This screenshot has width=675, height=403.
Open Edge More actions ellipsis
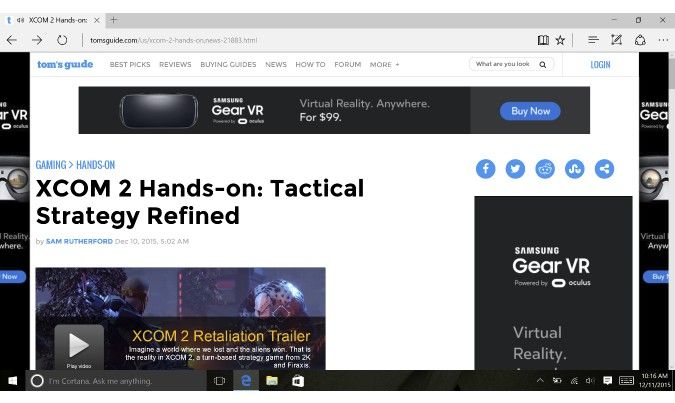tap(663, 40)
